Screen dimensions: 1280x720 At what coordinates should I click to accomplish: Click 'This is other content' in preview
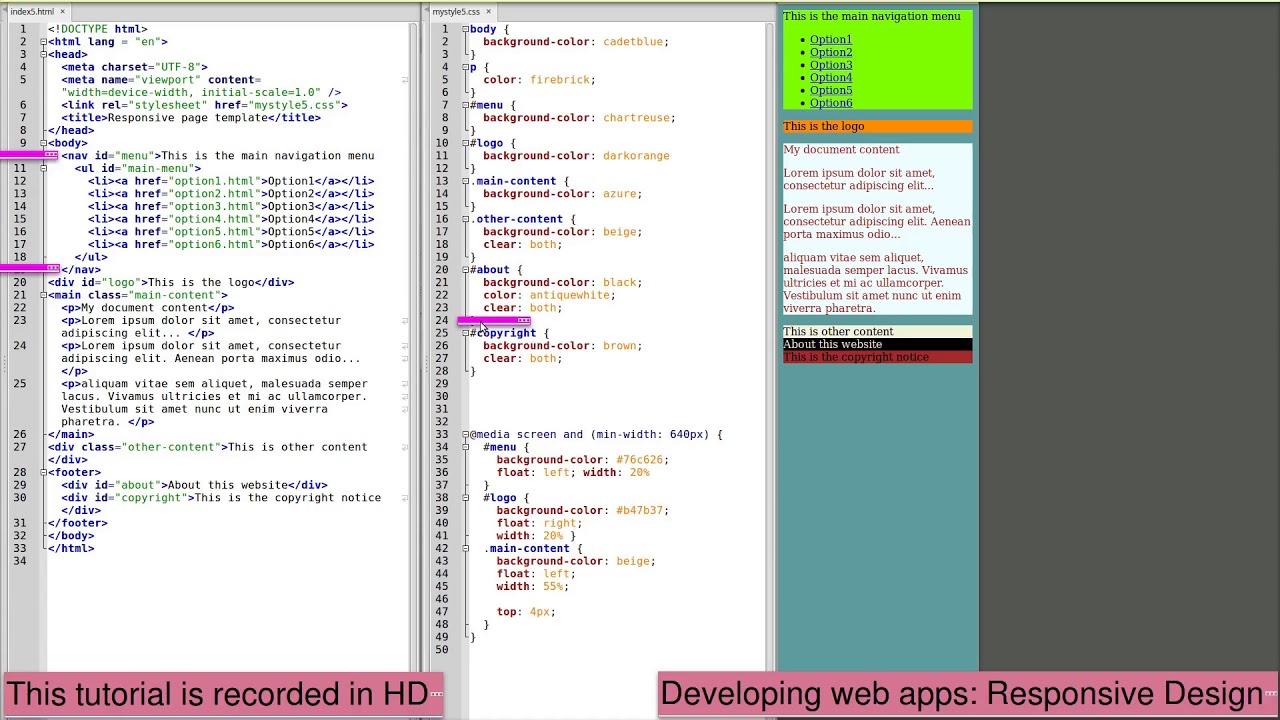tap(838, 332)
